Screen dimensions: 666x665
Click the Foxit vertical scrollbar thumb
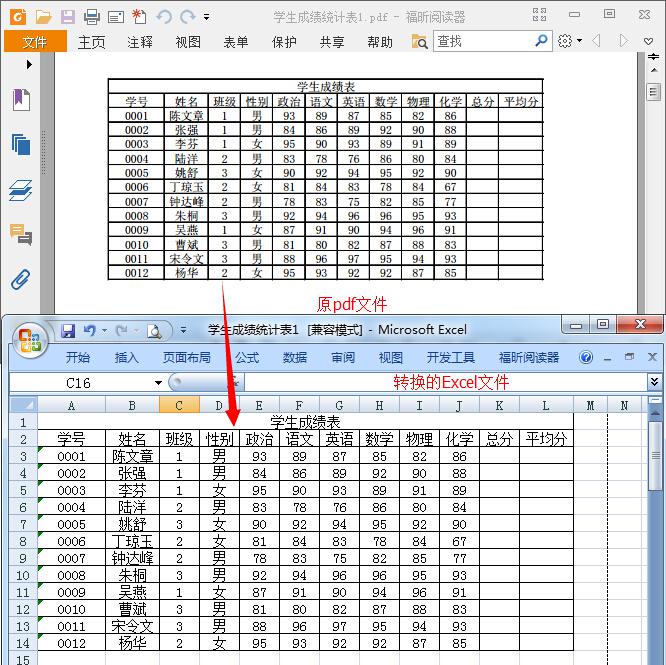654,91
